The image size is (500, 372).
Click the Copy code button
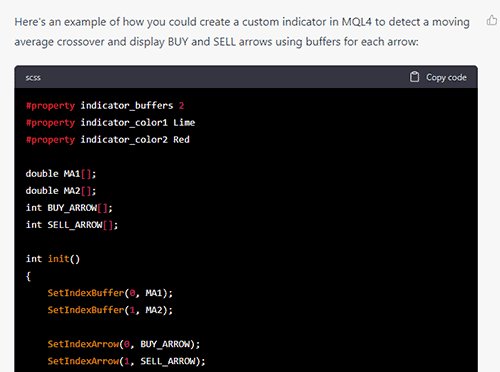tap(438, 77)
